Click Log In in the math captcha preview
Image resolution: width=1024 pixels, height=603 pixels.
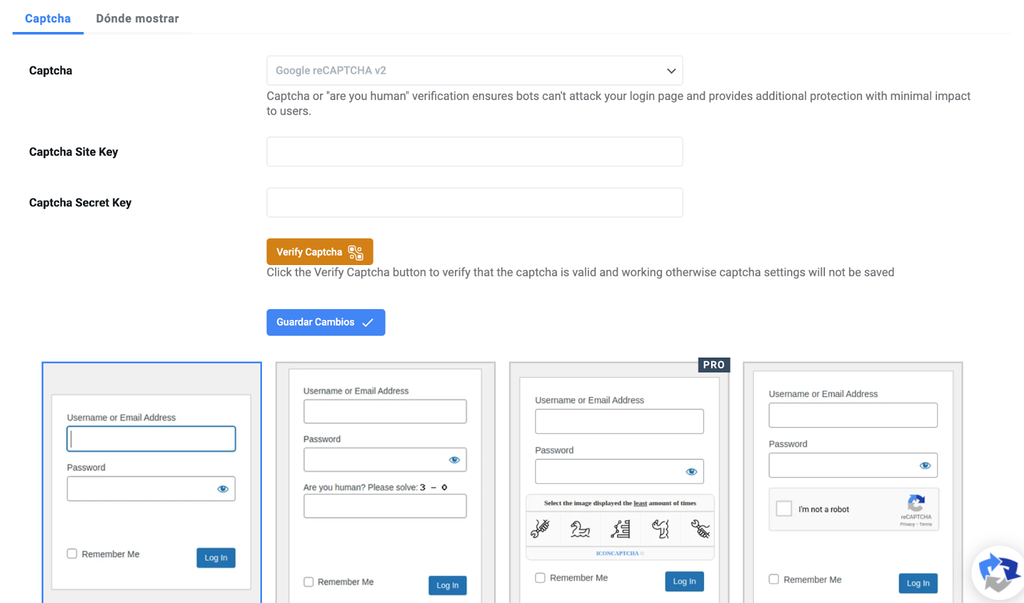[x=447, y=585]
